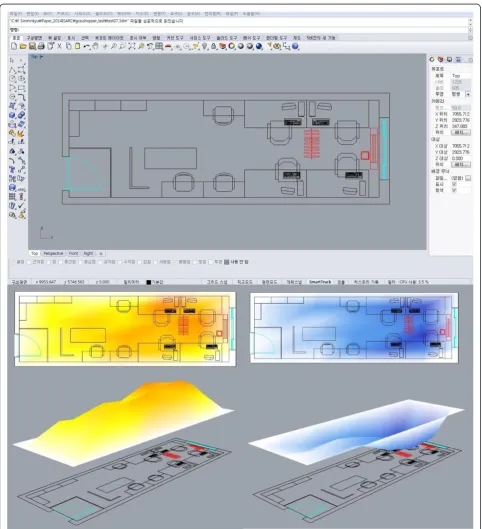Screen dimensions: 482x529
Task: Click the black layer color swatch in status bar
Action: (148, 282)
